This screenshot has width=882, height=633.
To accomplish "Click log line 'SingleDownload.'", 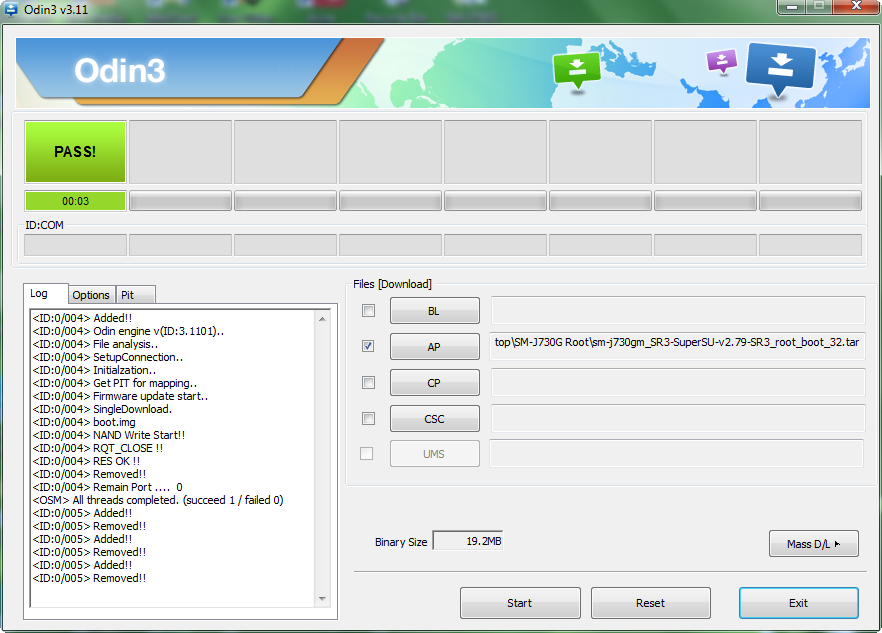I will (x=102, y=409).
